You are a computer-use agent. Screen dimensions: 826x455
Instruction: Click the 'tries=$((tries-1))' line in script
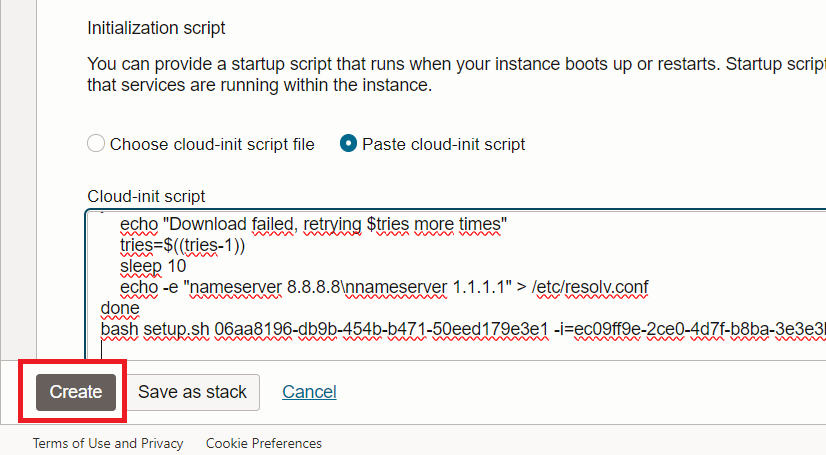[182, 246]
